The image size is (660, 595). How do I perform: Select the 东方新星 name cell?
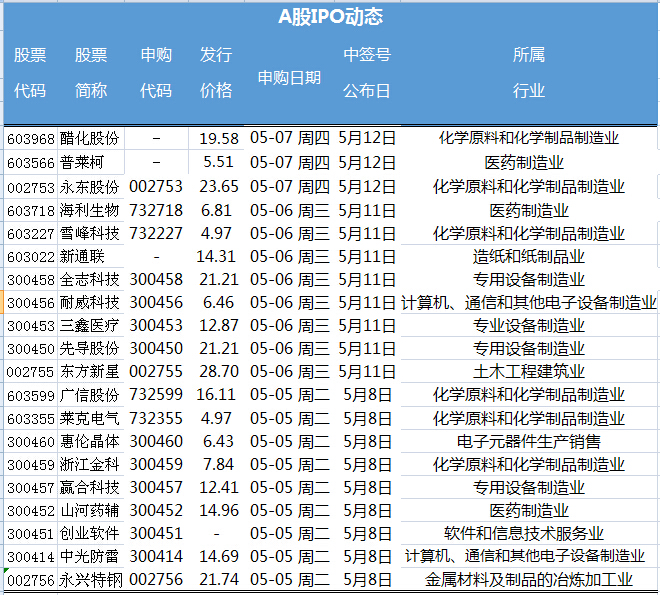90,372
